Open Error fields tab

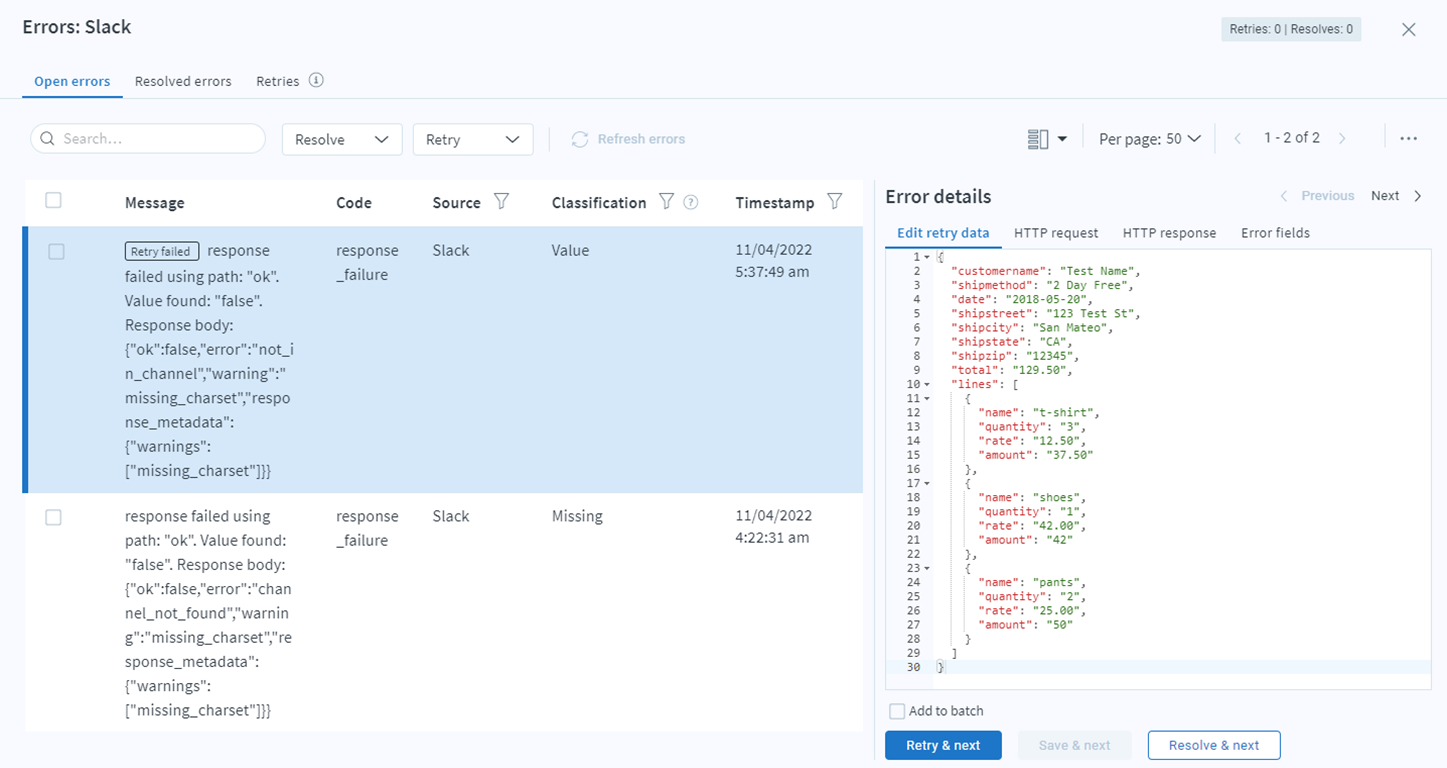1275,233
